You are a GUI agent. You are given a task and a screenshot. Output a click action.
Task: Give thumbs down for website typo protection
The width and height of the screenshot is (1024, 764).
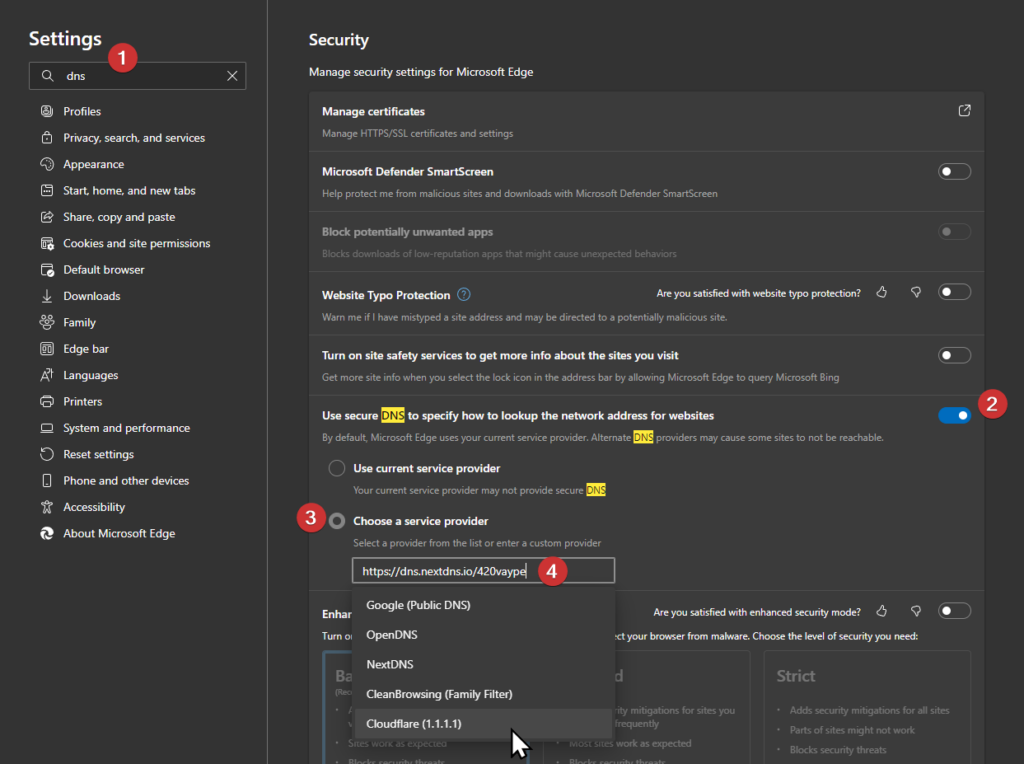pos(916,293)
